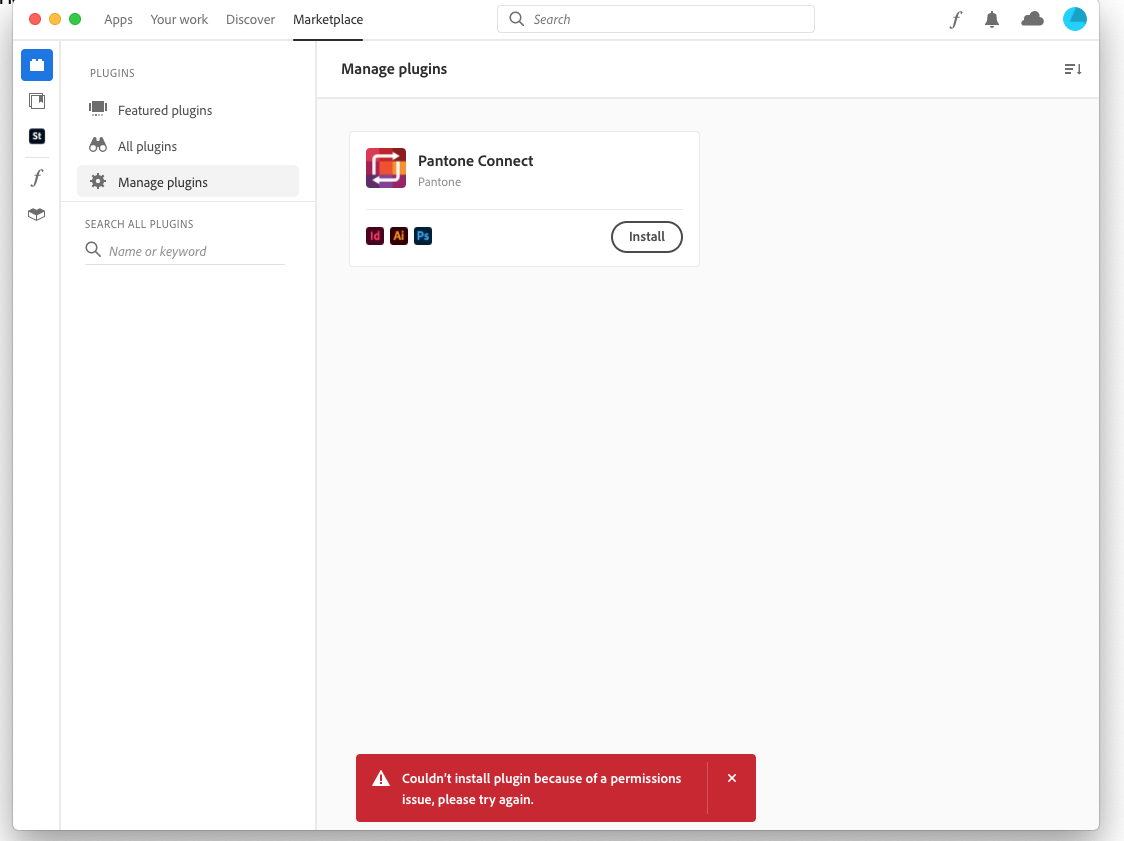Check sync status with the cloud icon
Image resolution: width=1124 pixels, height=841 pixels.
(x=1032, y=19)
